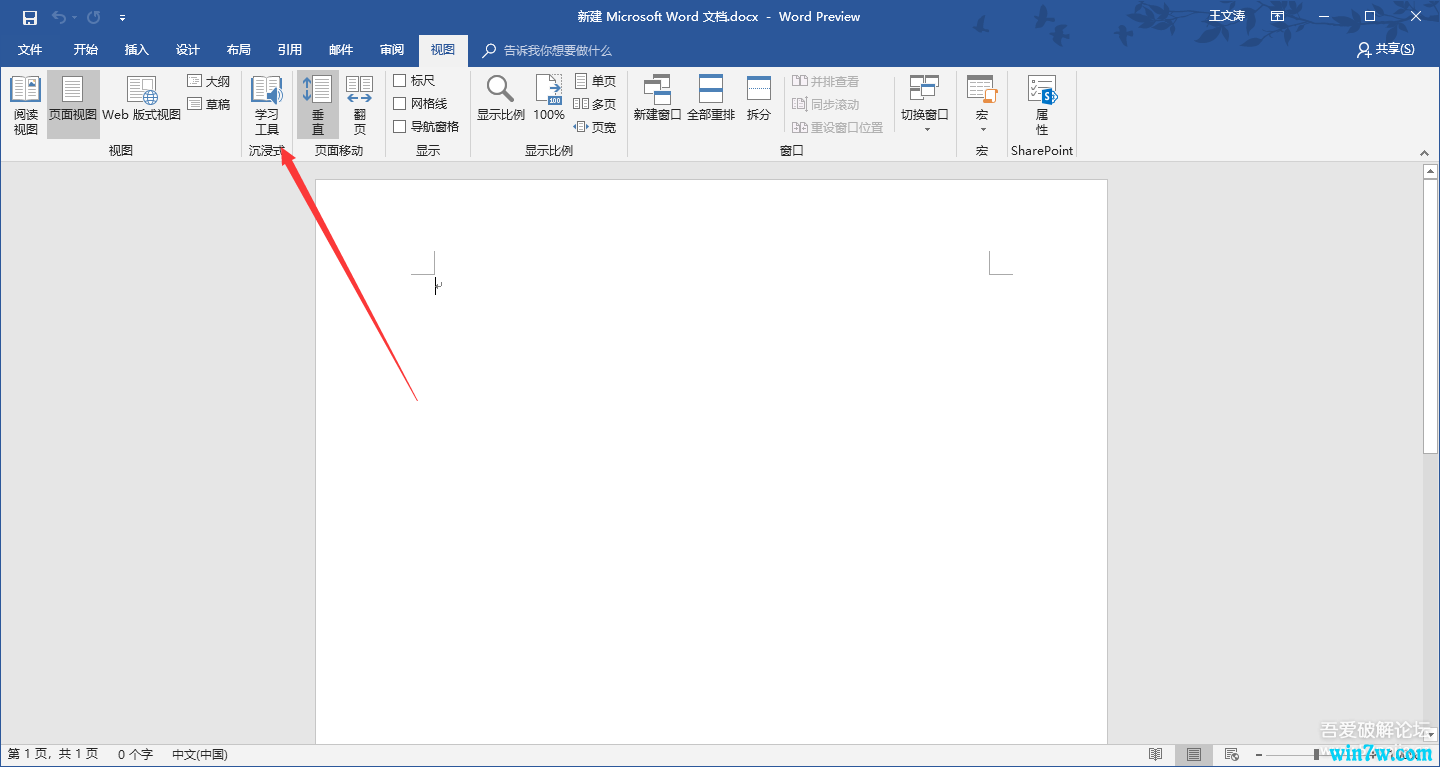
Task: Select the Print Layout (页面视图) button
Action: (73, 105)
